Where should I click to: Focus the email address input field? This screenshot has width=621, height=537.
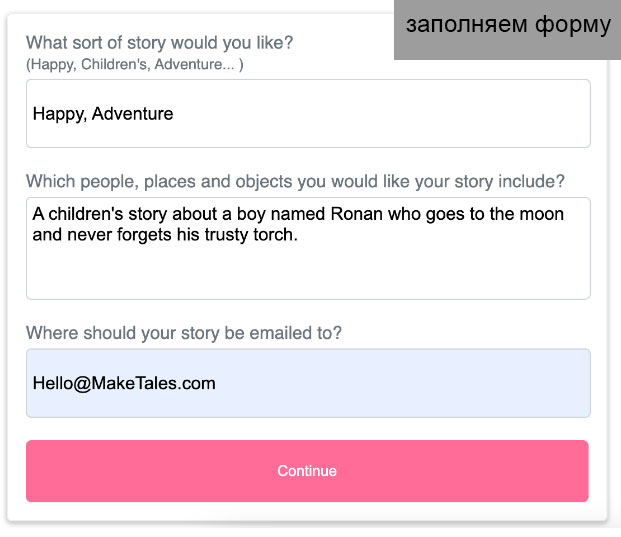[308, 383]
